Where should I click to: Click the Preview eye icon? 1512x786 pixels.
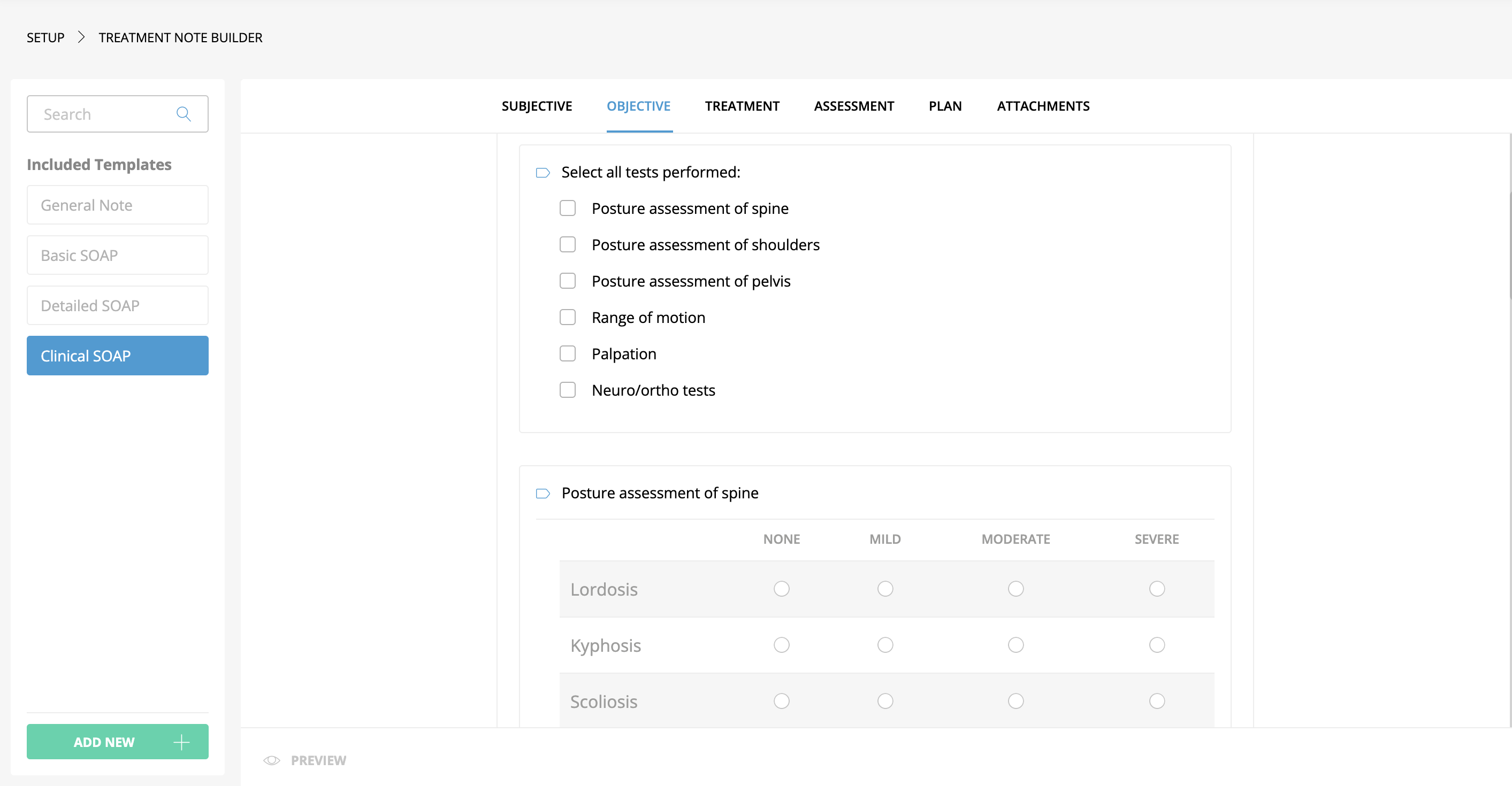pos(271,760)
